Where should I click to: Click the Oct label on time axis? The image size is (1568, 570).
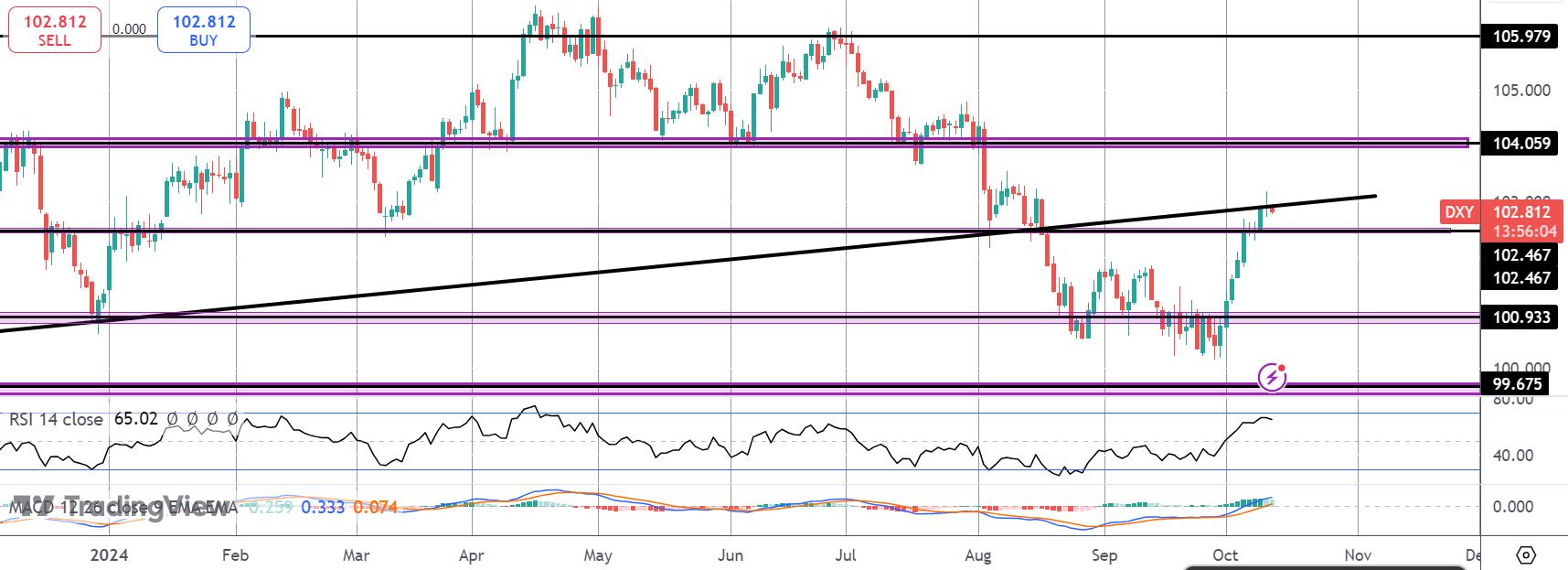[x=1225, y=555]
